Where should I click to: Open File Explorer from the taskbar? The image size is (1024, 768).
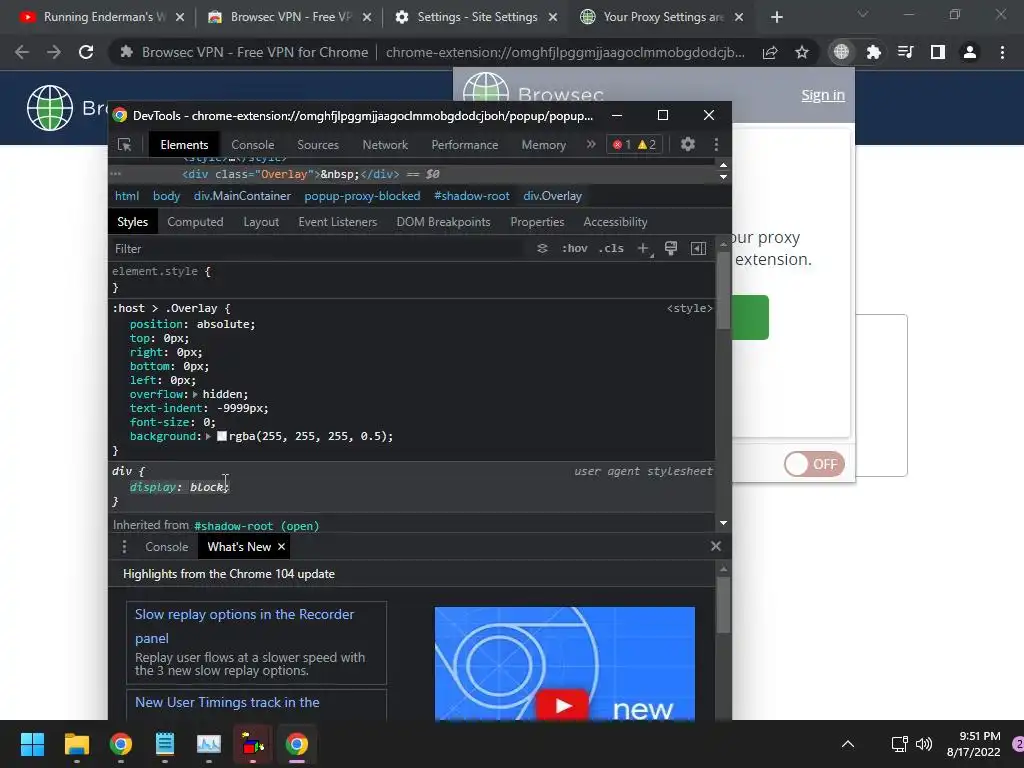click(x=76, y=744)
